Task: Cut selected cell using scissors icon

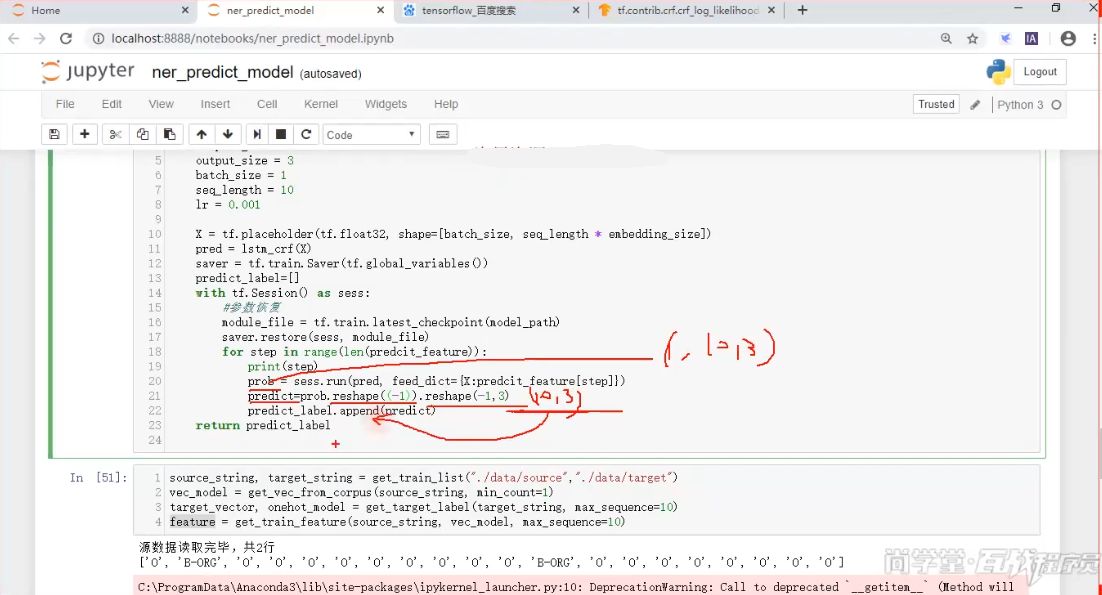Action: click(116, 134)
